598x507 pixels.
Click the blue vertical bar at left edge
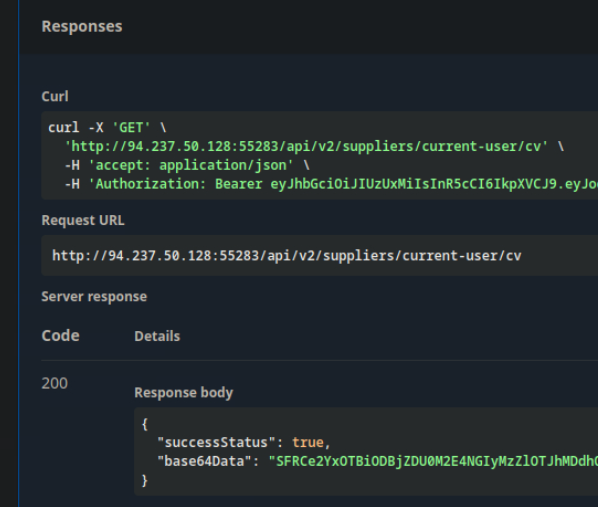coord(18,253)
